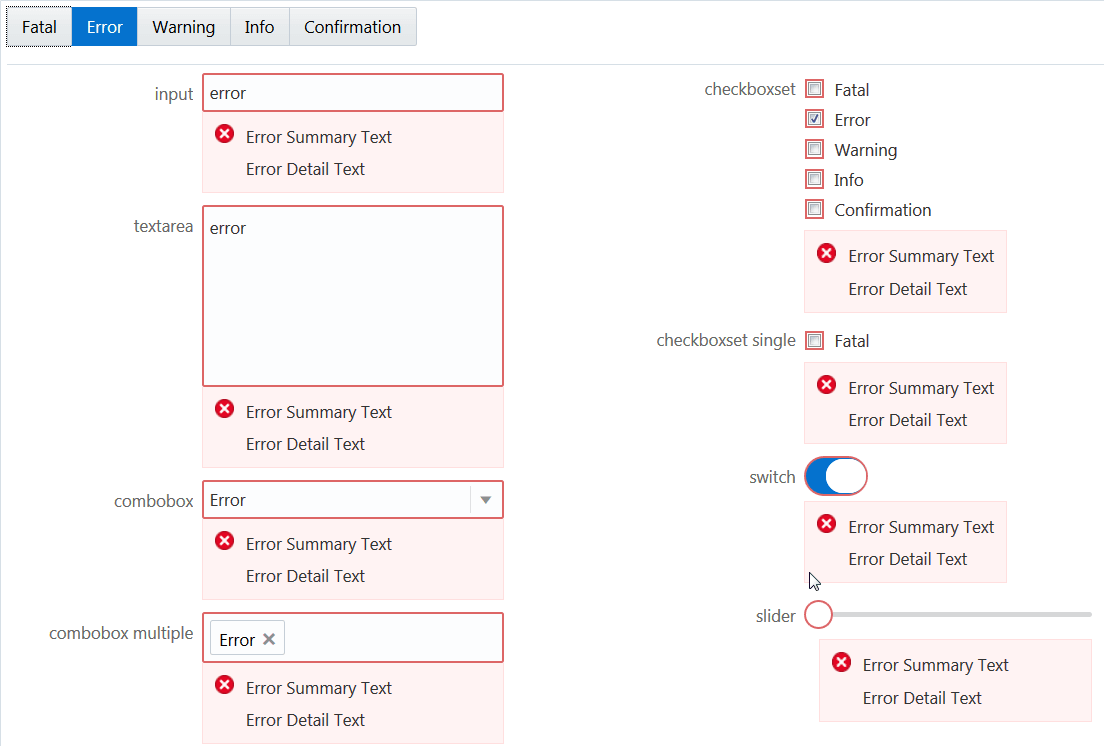This screenshot has height=746, width=1104.
Task: Click the error icon under the textarea
Action: click(x=224, y=408)
